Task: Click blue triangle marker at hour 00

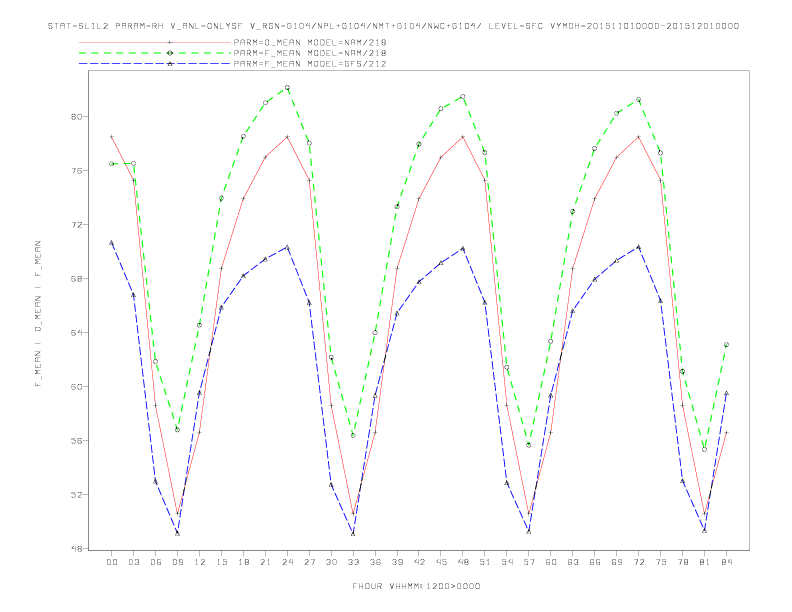Action: (x=112, y=243)
